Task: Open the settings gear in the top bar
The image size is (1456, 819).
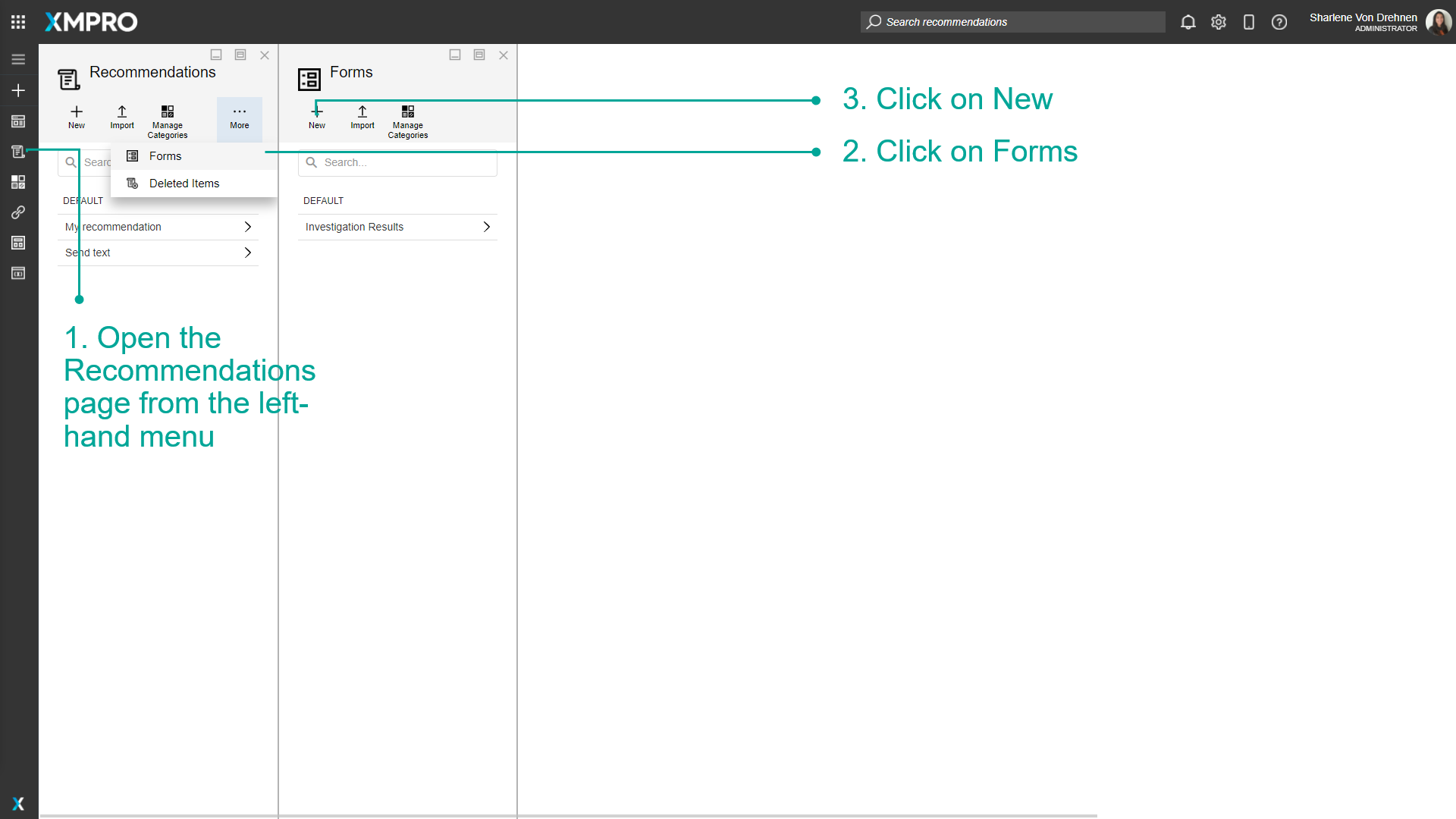Action: [x=1219, y=22]
